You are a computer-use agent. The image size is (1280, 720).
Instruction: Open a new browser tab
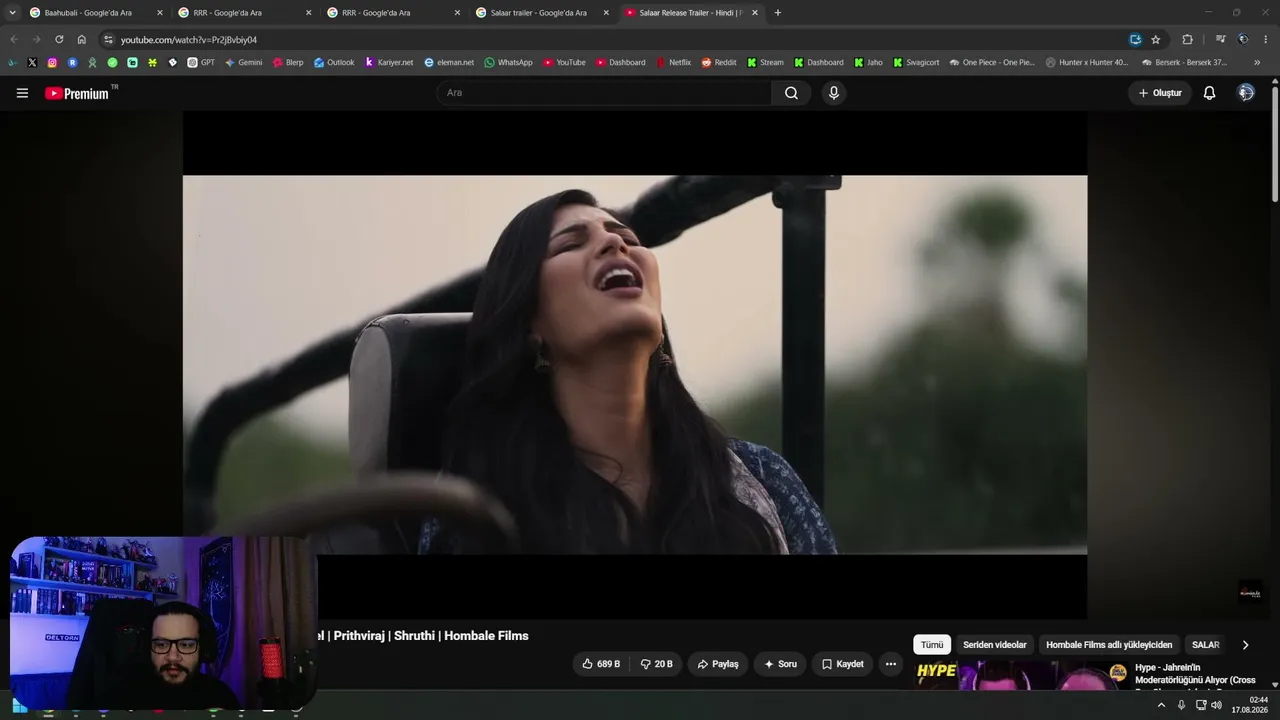pyautogui.click(x=778, y=13)
